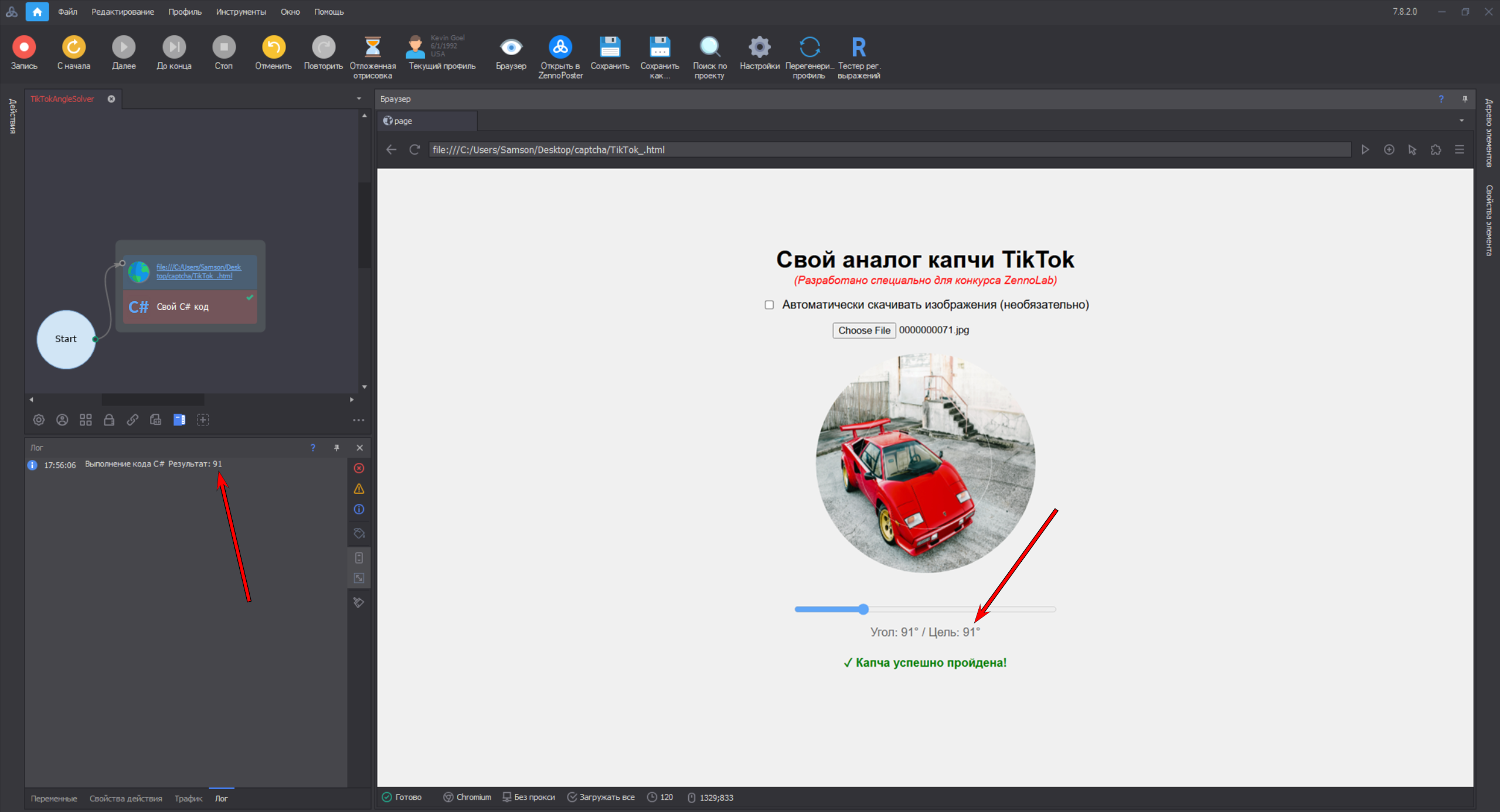Toggle the log info filter
Image resolution: width=1500 pixels, height=812 pixels.
click(x=359, y=509)
